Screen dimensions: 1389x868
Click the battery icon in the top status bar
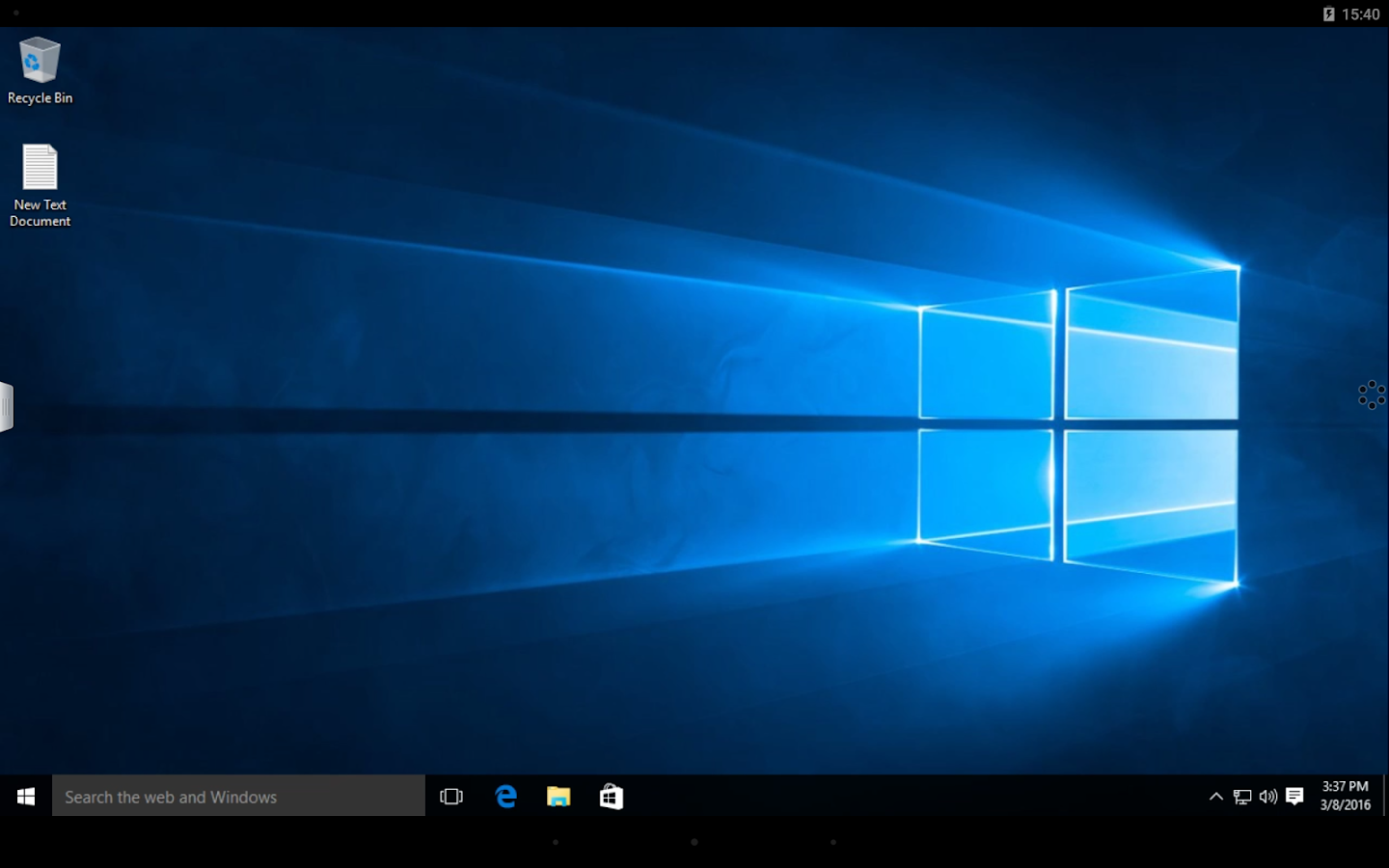(1328, 14)
